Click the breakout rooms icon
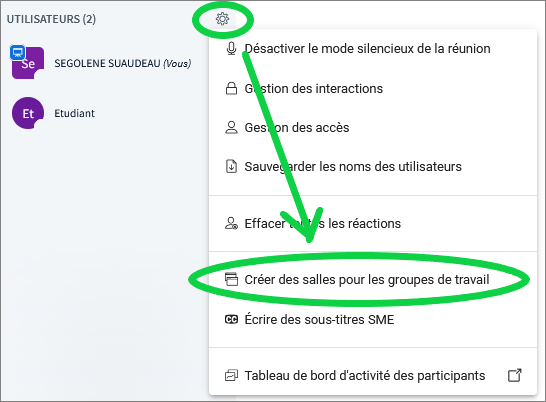Image resolution: width=546 pixels, height=402 pixels. point(231,279)
